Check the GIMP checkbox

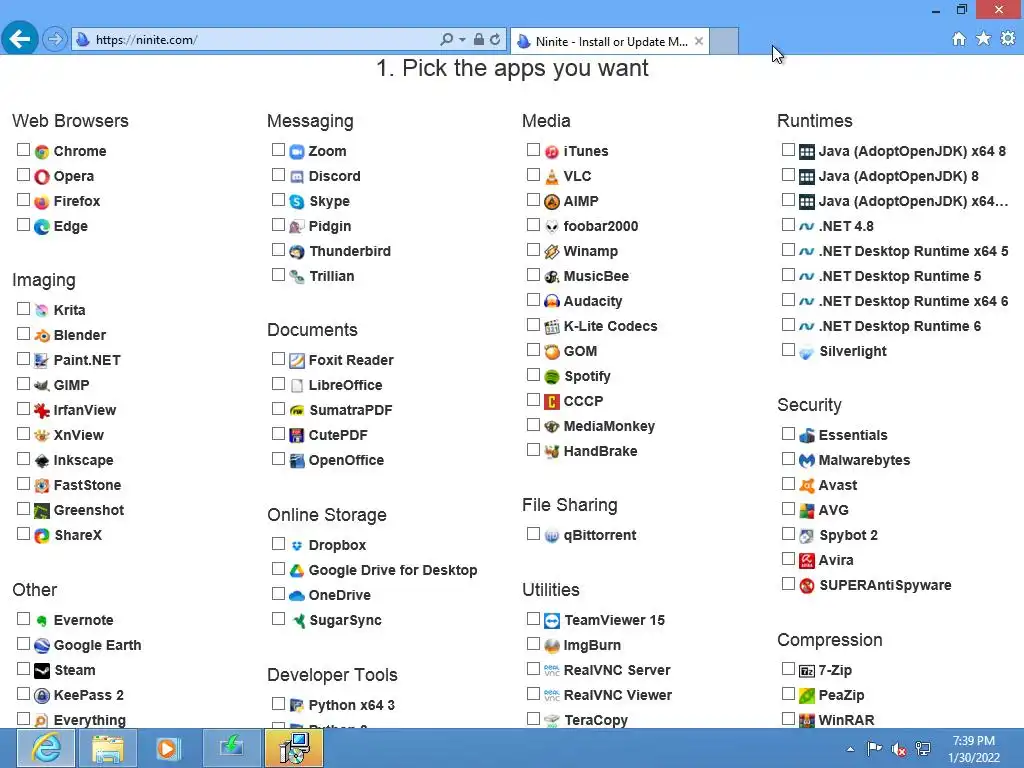click(x=24, y=383)
